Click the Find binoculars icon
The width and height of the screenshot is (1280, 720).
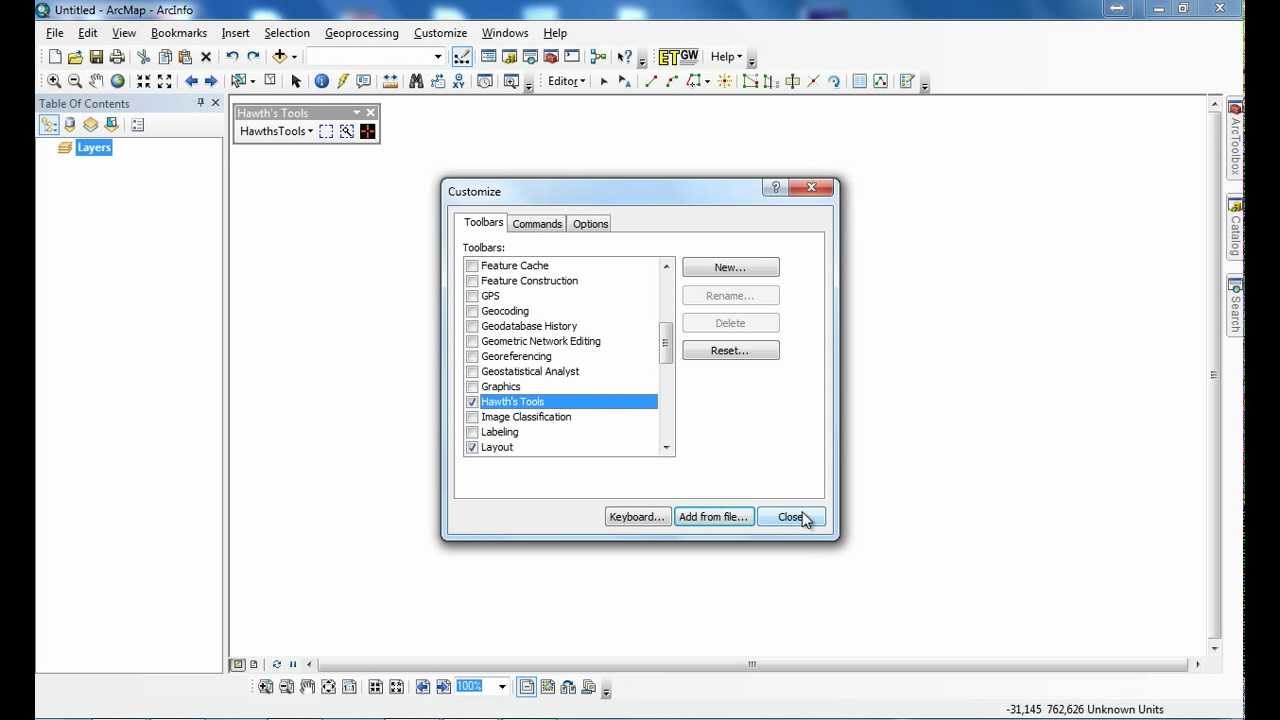tap(416, 82)
